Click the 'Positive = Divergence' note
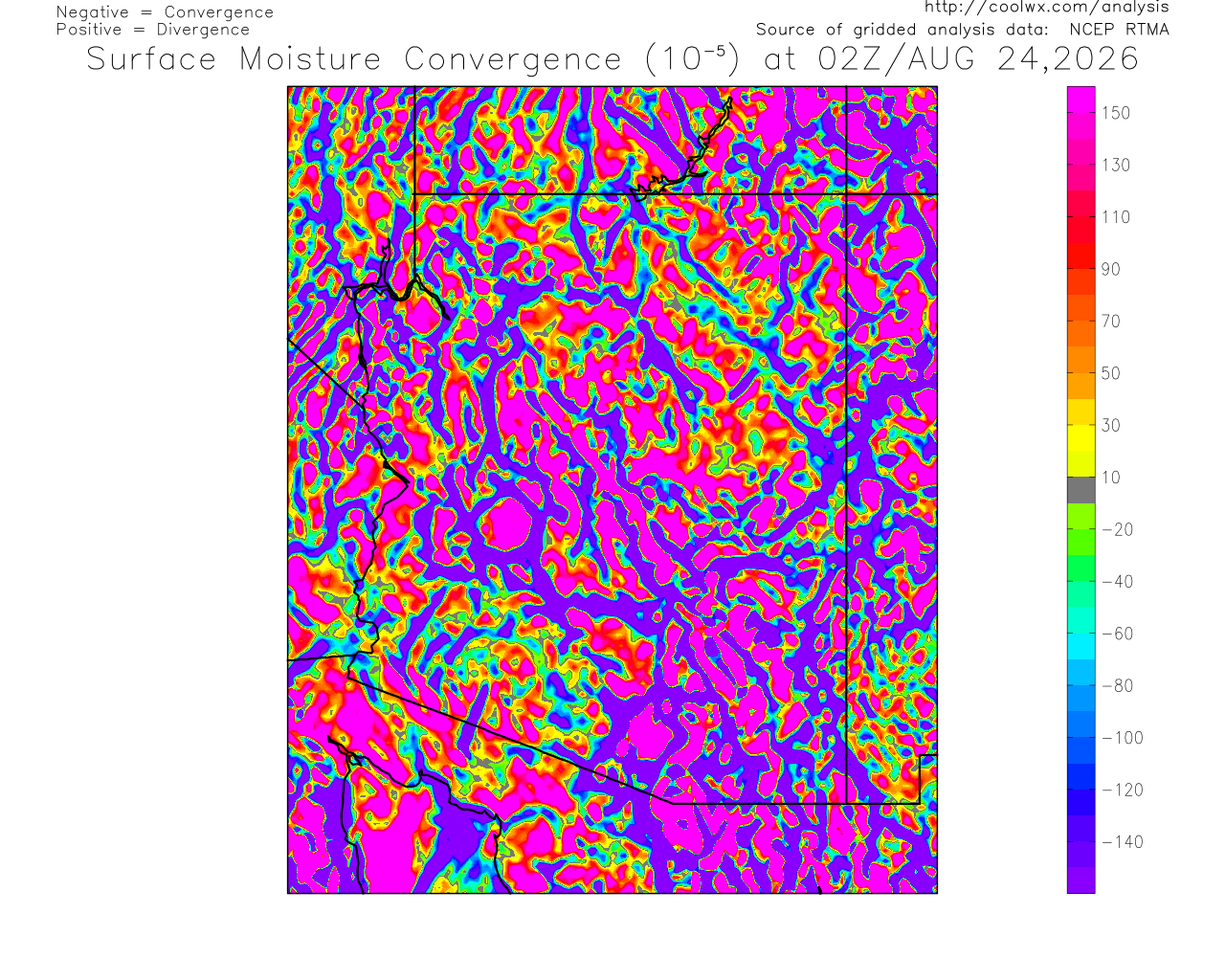 [x=153, y=30]
